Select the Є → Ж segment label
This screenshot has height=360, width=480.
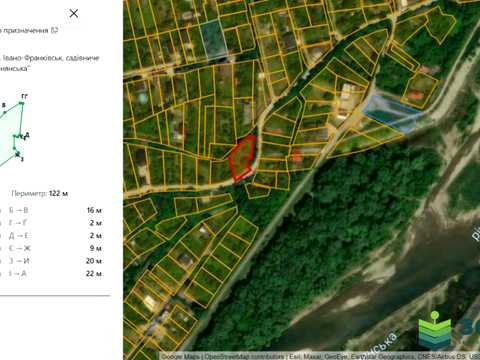(20, 248)
